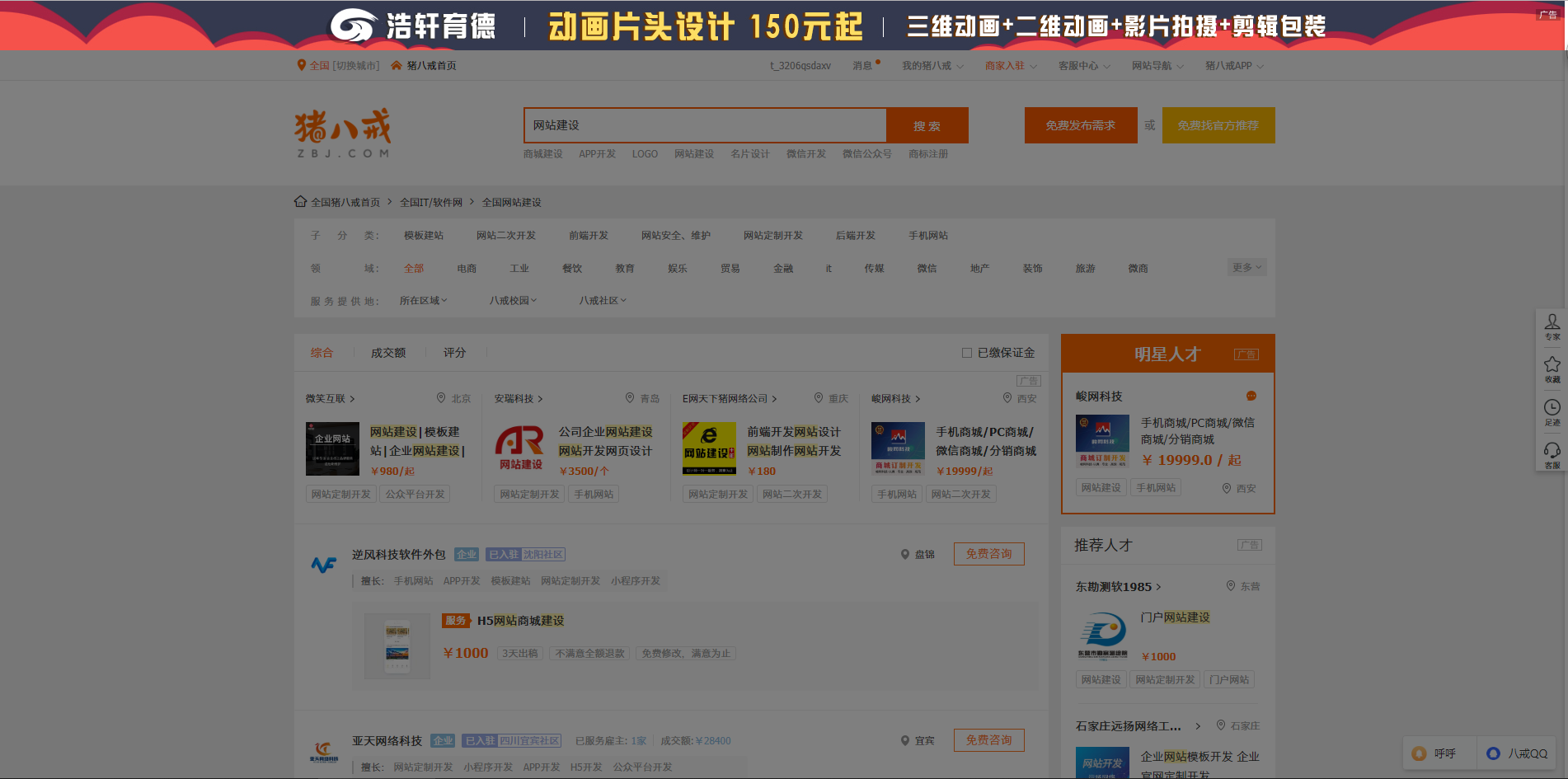Click the breadcrumb home icon by 全国猪八戒首页
Screen dimensions: 1568x779
click(x=300, y=201)
